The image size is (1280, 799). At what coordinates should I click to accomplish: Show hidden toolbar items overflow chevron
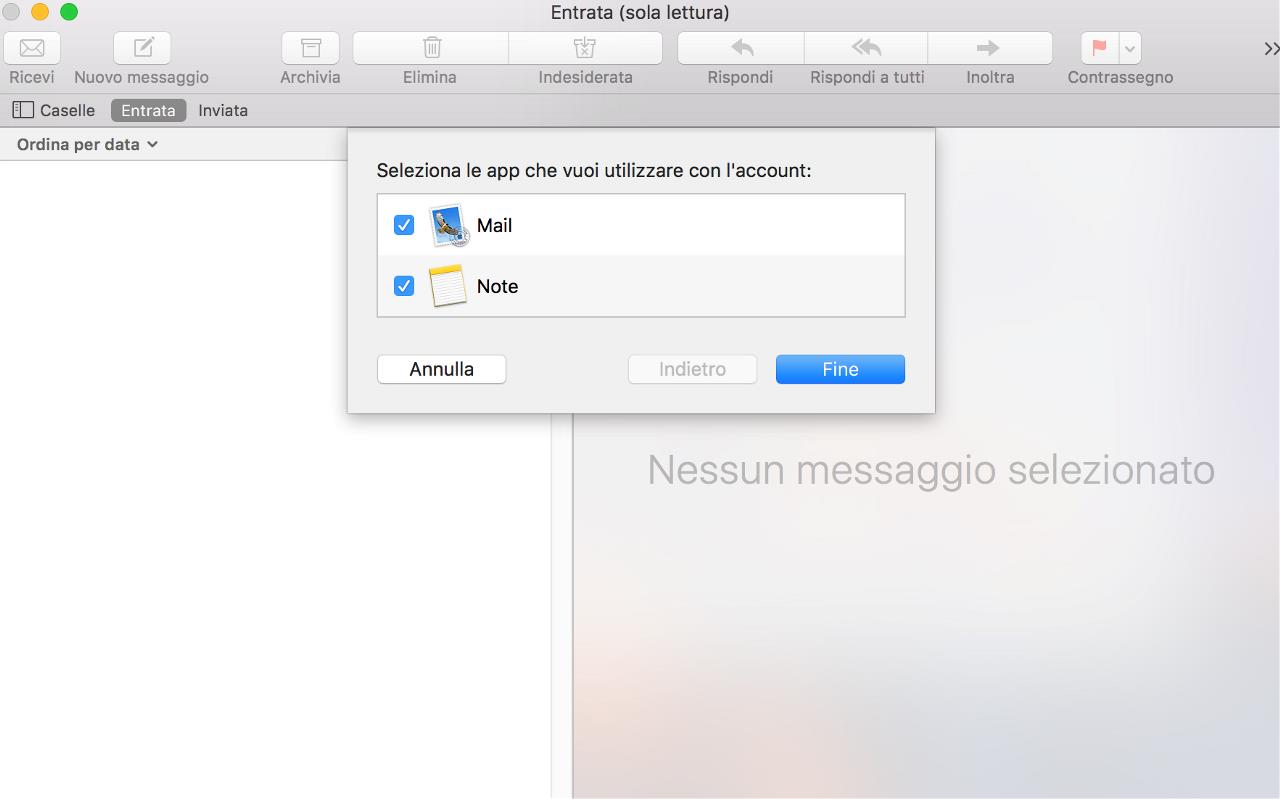coord(1271,48)
